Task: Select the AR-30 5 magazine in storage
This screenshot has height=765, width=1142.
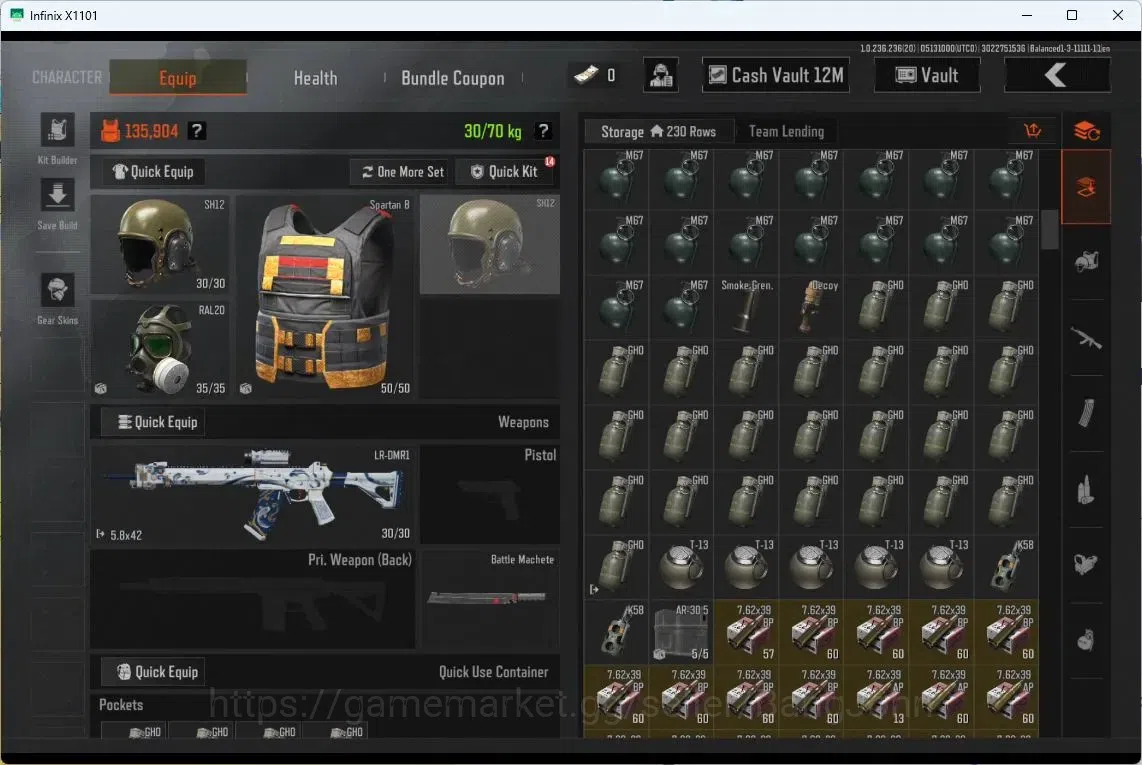Action: [x=681, y=632]
